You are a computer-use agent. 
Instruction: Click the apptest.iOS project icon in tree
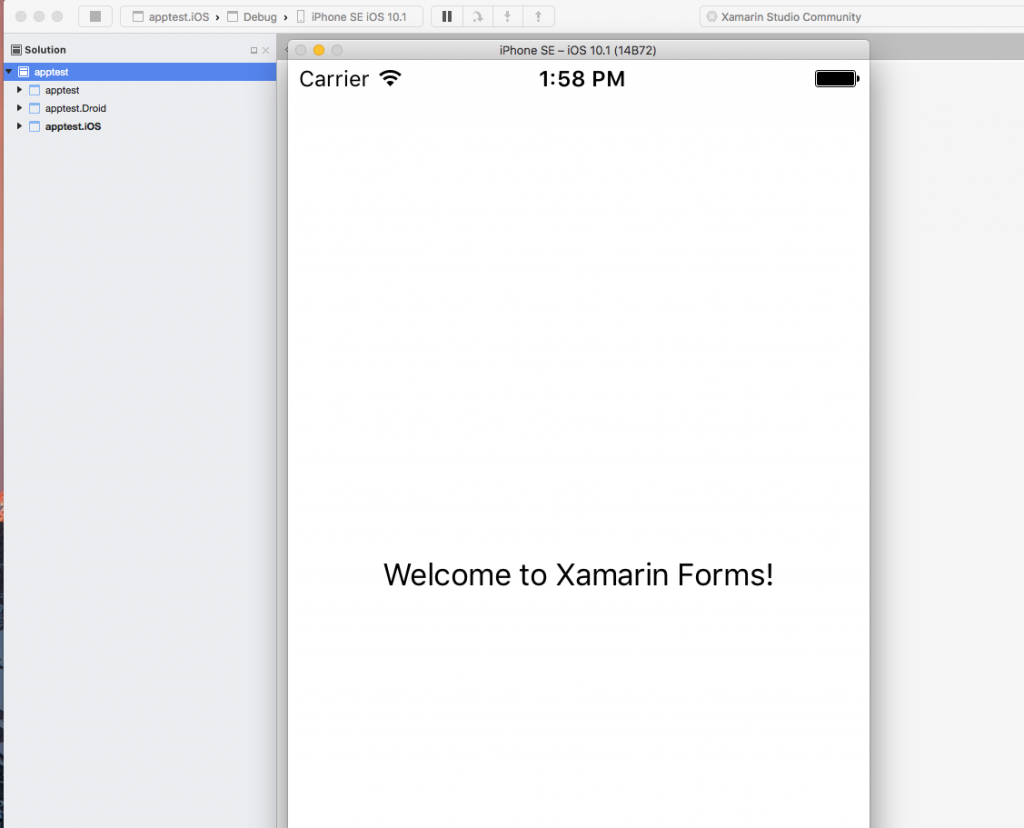pyautogui.click(x=35, y=127)
